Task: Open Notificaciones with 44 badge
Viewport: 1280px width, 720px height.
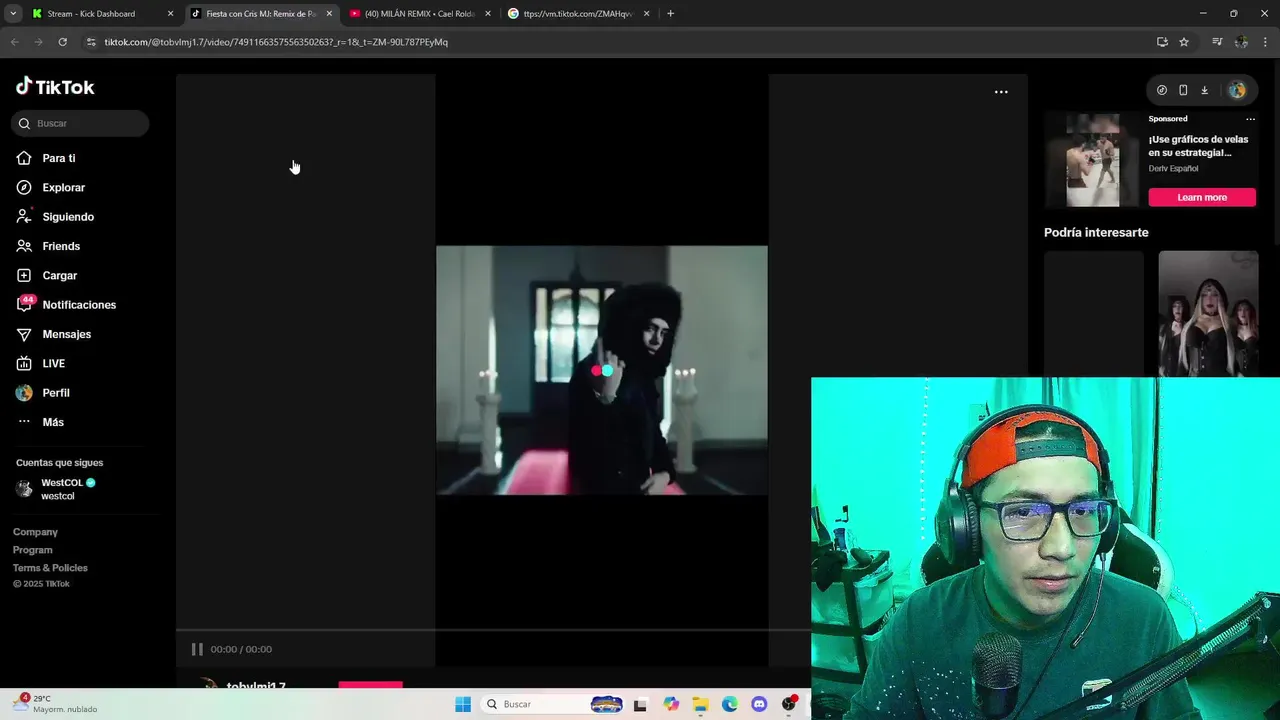Action: 79,305
